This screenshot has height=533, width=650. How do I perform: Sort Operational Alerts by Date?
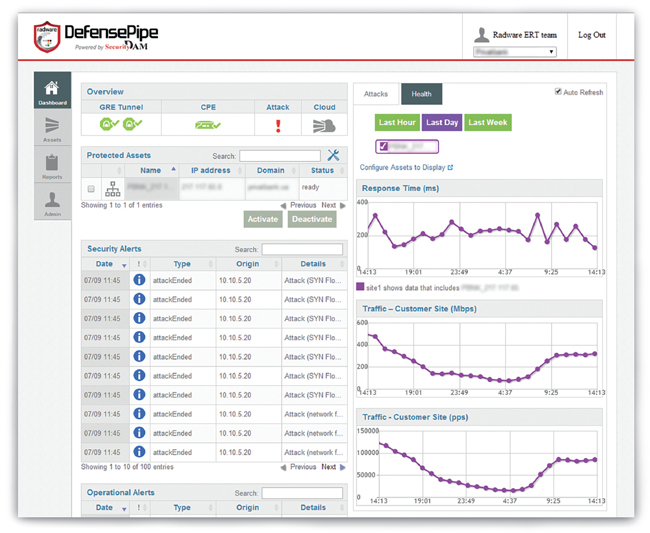point(105,508)
